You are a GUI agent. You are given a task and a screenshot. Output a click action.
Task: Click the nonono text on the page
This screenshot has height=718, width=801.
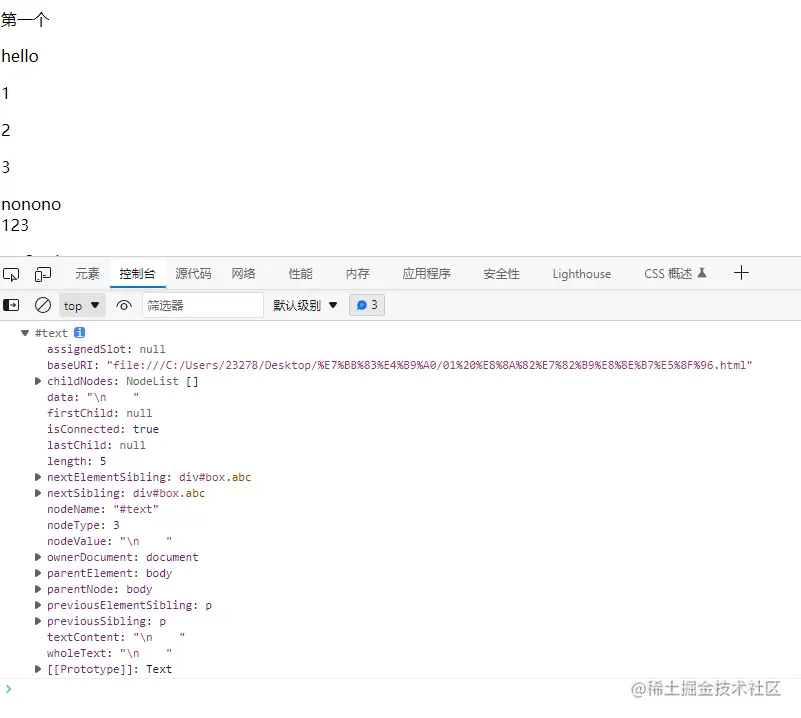[x=31, y=204]
